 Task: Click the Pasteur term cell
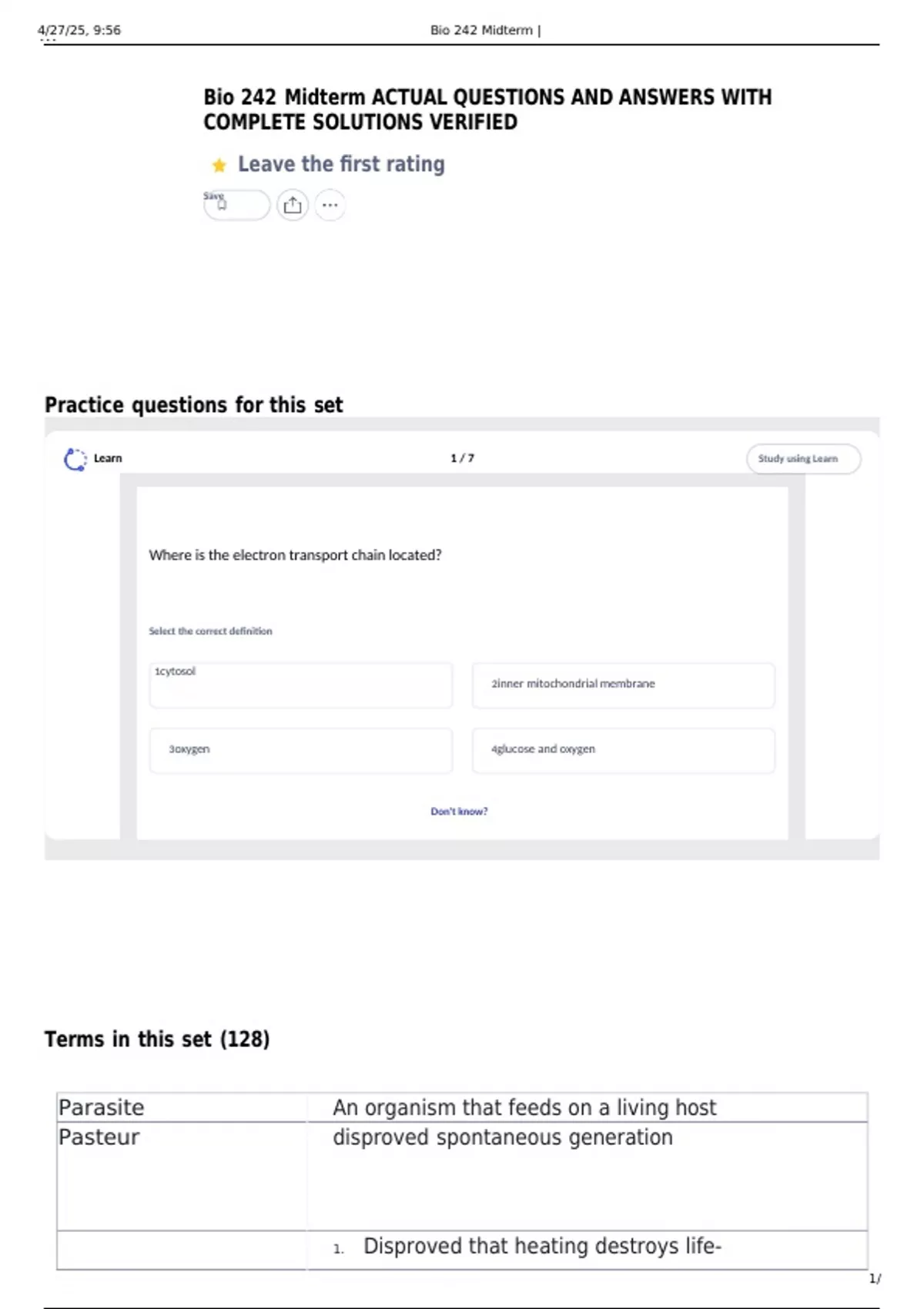182,1176
